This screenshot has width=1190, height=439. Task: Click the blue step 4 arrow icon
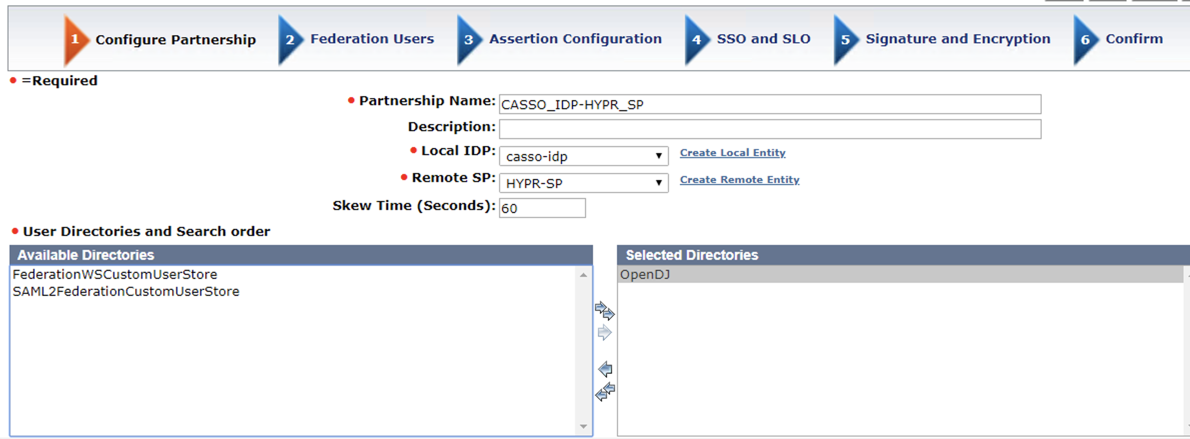pos(697,39)
